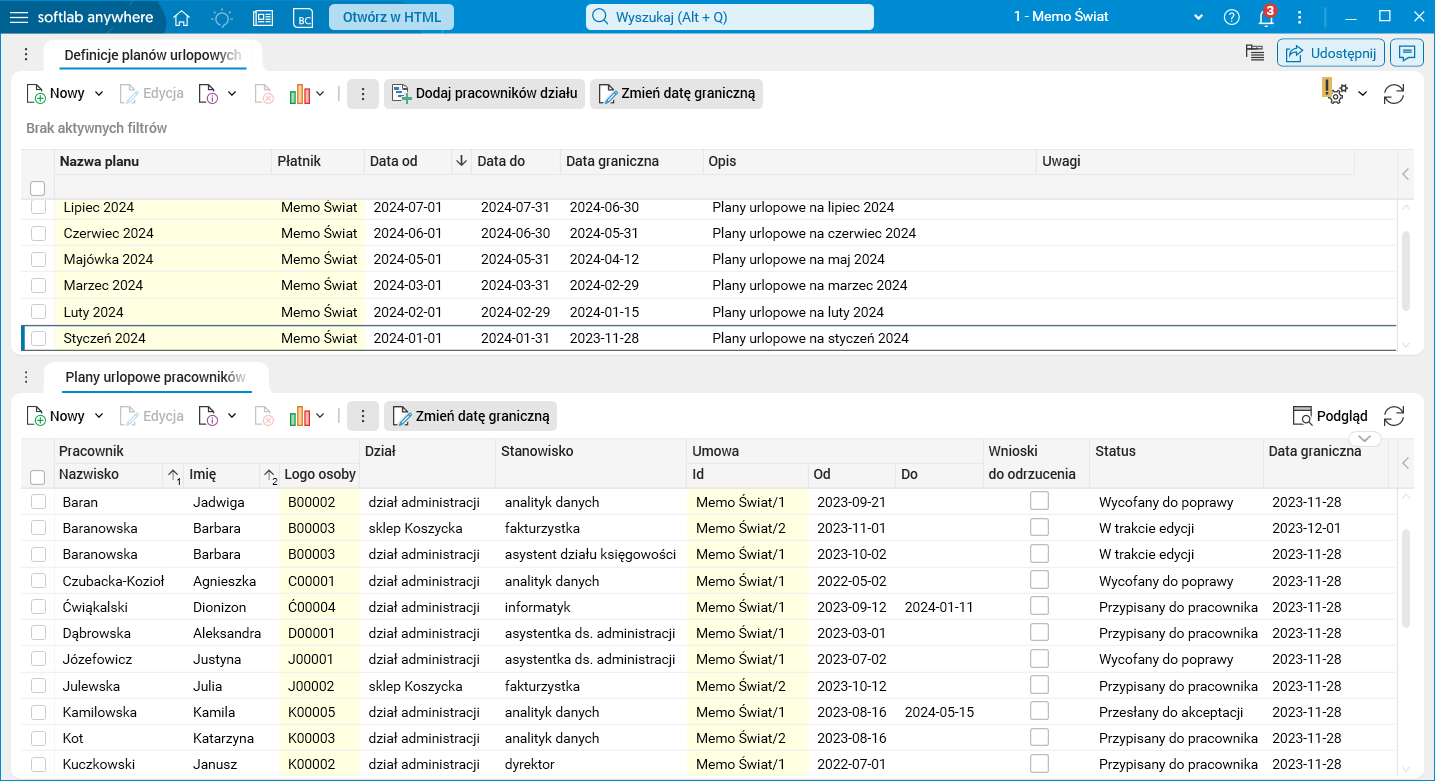
Task: Click the Wyszukaj search field
Action: 730,17
